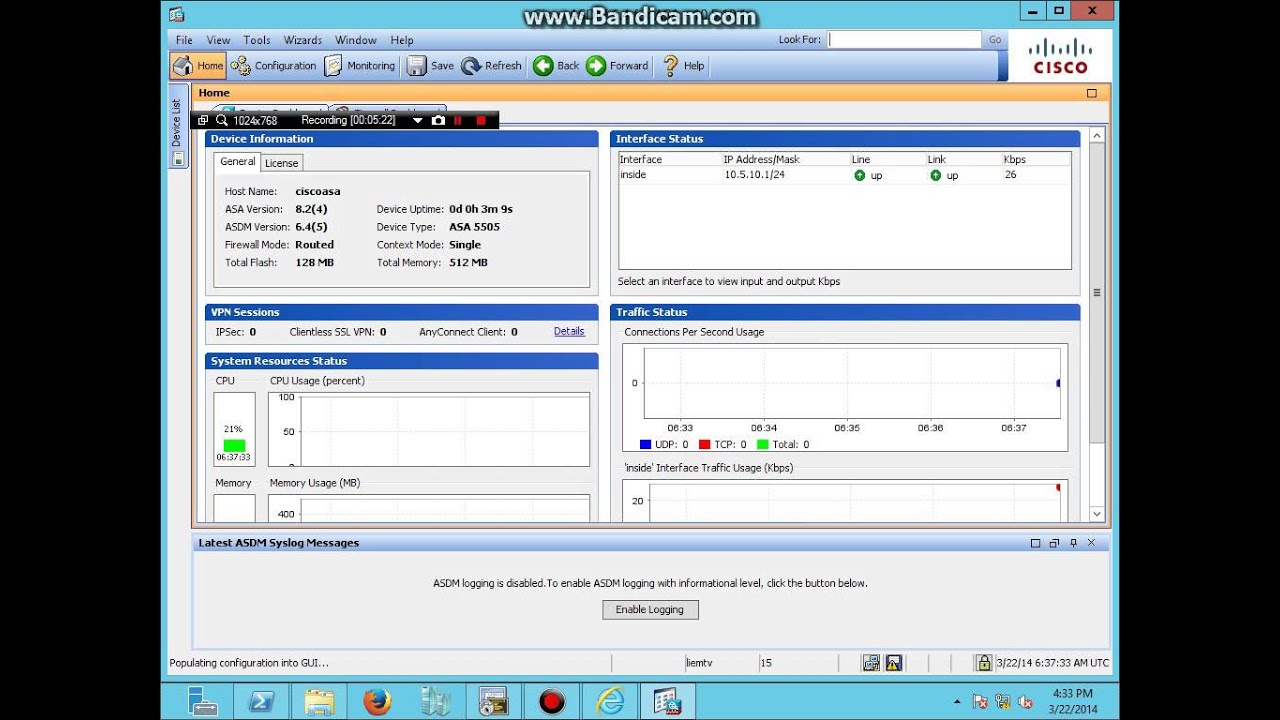This screenshot has width=1280, height=720.
Task: Click the green Back arrow icon
Action: click(543, 66)
